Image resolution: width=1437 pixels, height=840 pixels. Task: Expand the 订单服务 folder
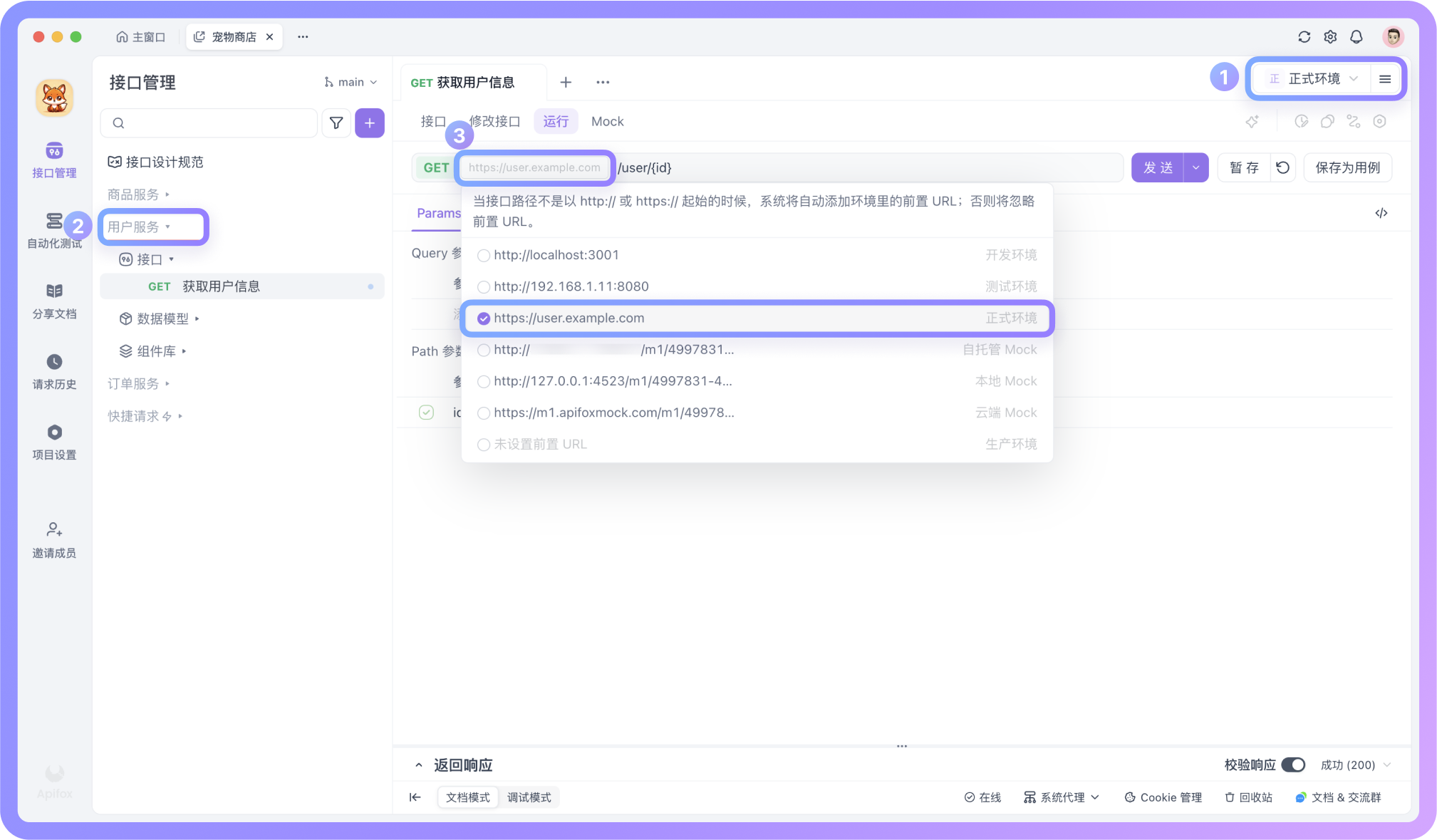tap(138, 383)
